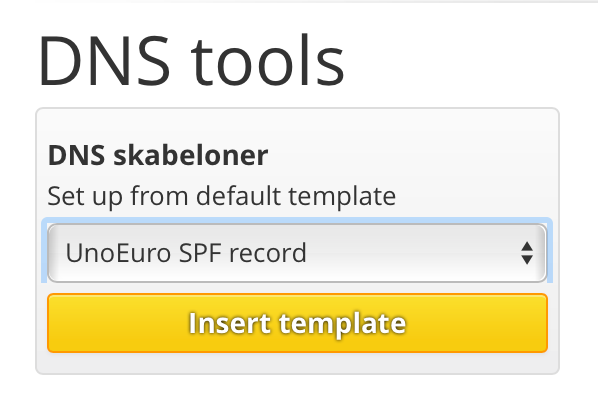Expand the default template combo box
The image size is (598, 400).
[x=297, y=253]
